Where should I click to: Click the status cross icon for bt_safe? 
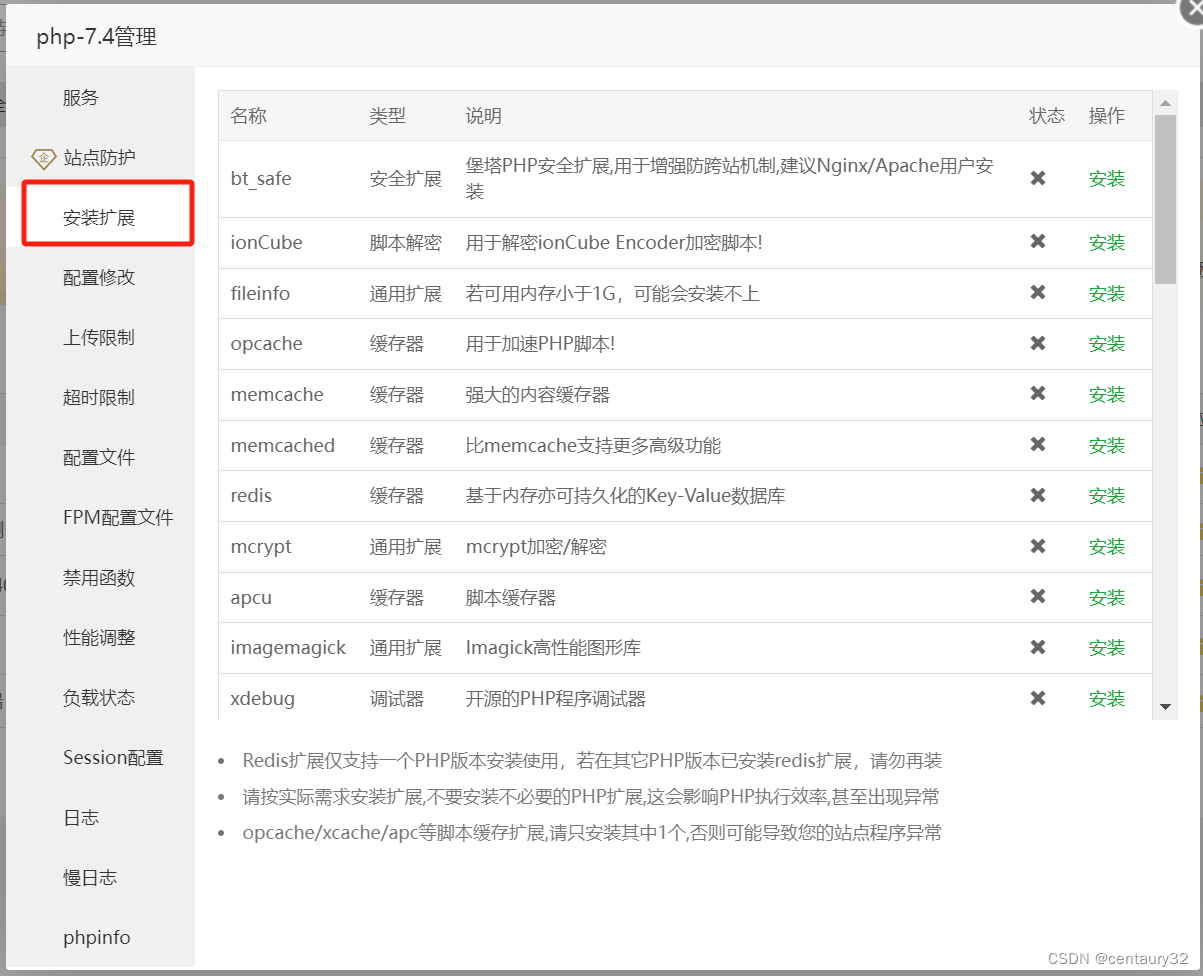click(1037, 178)
